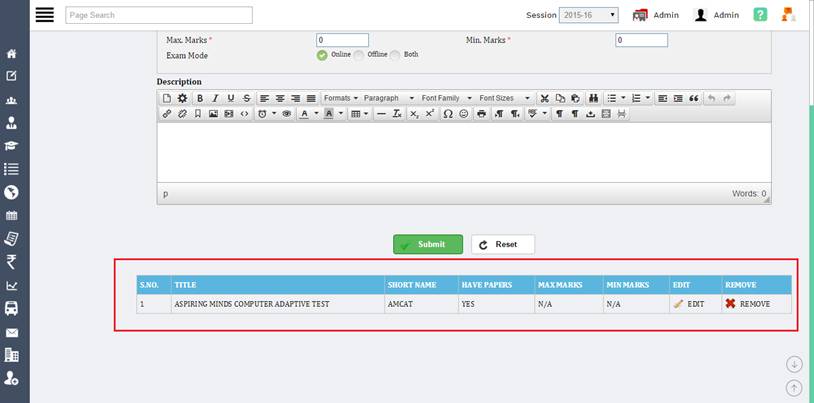Select the Online exam mode radio button
This screenshot has width=814, height=403.
pos(322,55)
